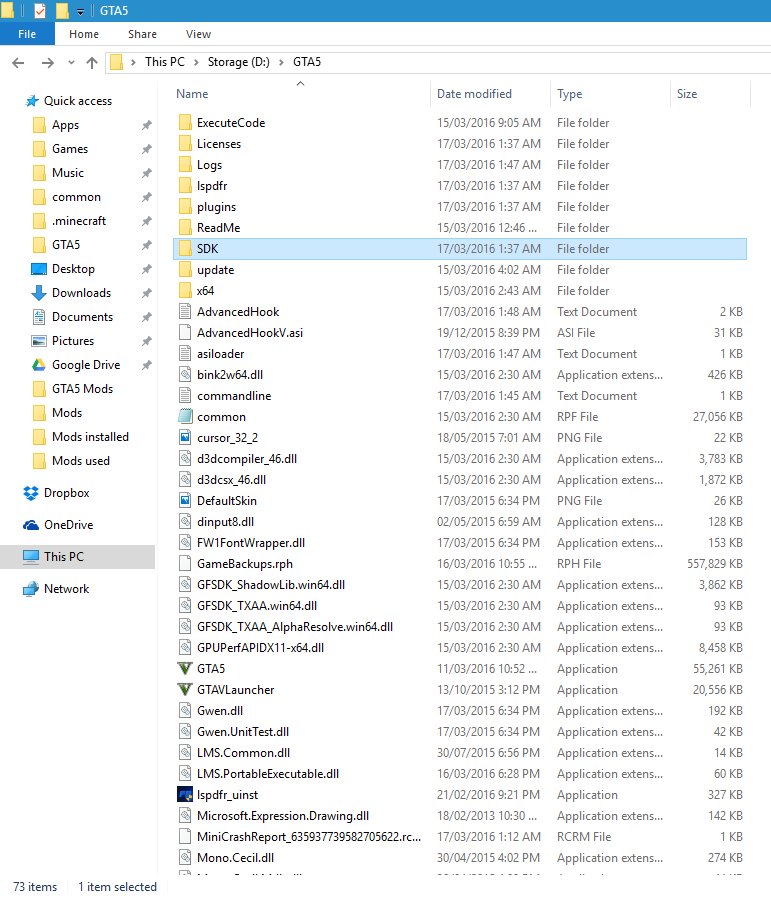The width and height of the screenshot is (771, 898).
Task: Click the common RPF file icon
Action: (184, 416)
